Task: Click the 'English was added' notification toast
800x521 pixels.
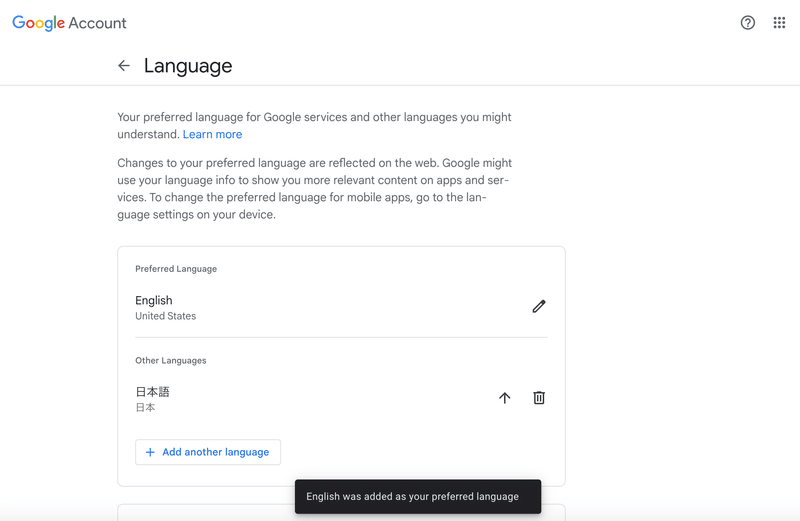Action: tap(418, 497)
